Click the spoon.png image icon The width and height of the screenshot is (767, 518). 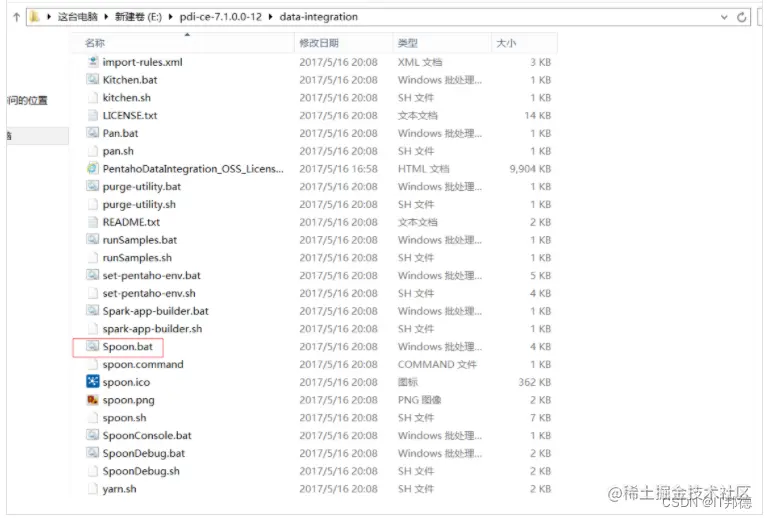pos(92,400)
